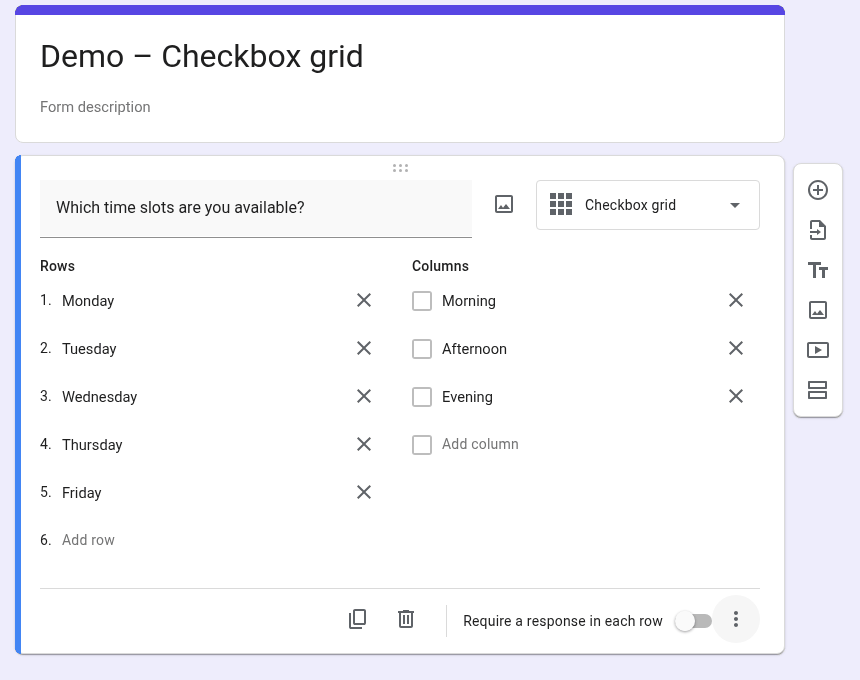Click the checkbox beside Morning
The width and height of the screenshot is (860, 680).
tap(422, 301)
